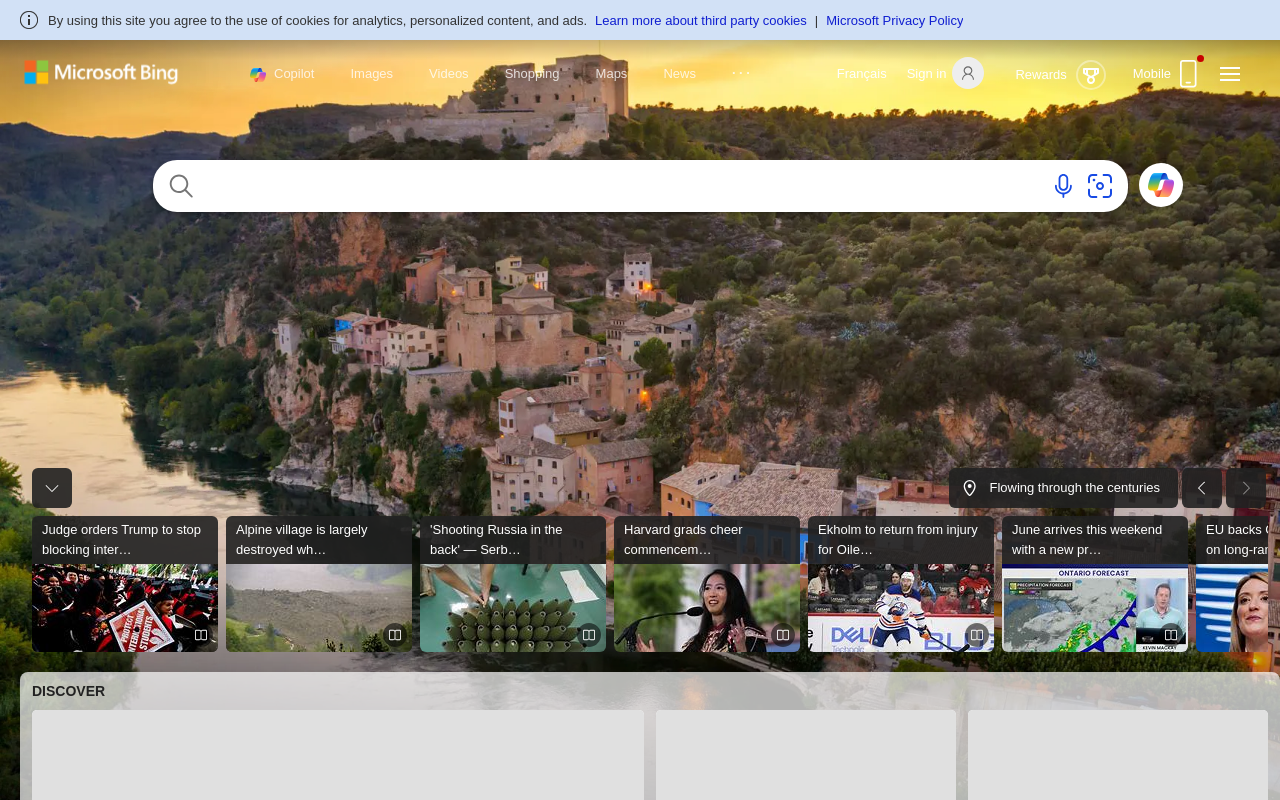Go to the previous image with the left chevron
Viewport: 1280px width, 800px height.
[1202, 488]
